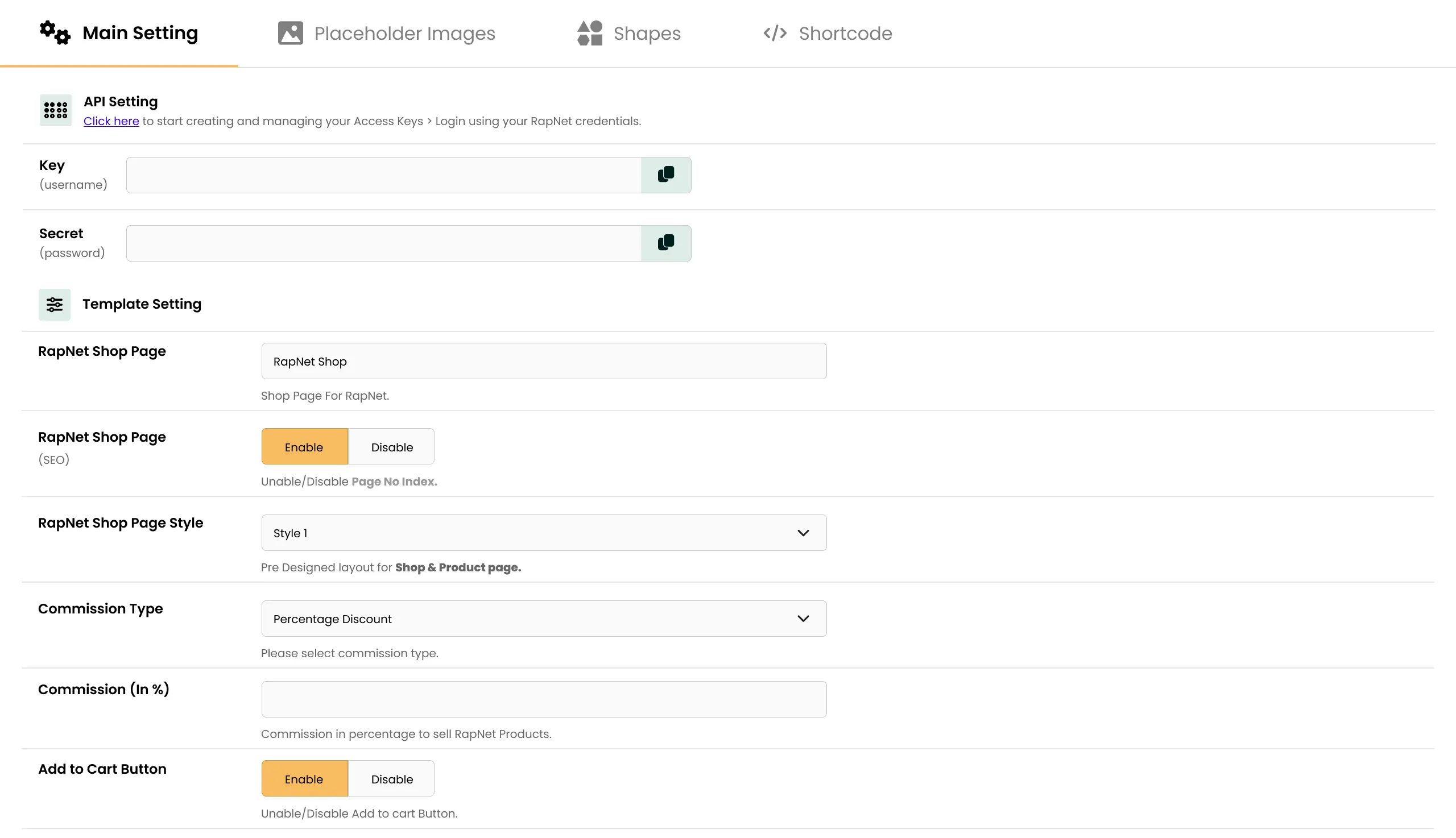Enable RapNet Shop Page SEO no index

[x=304, y=446]
